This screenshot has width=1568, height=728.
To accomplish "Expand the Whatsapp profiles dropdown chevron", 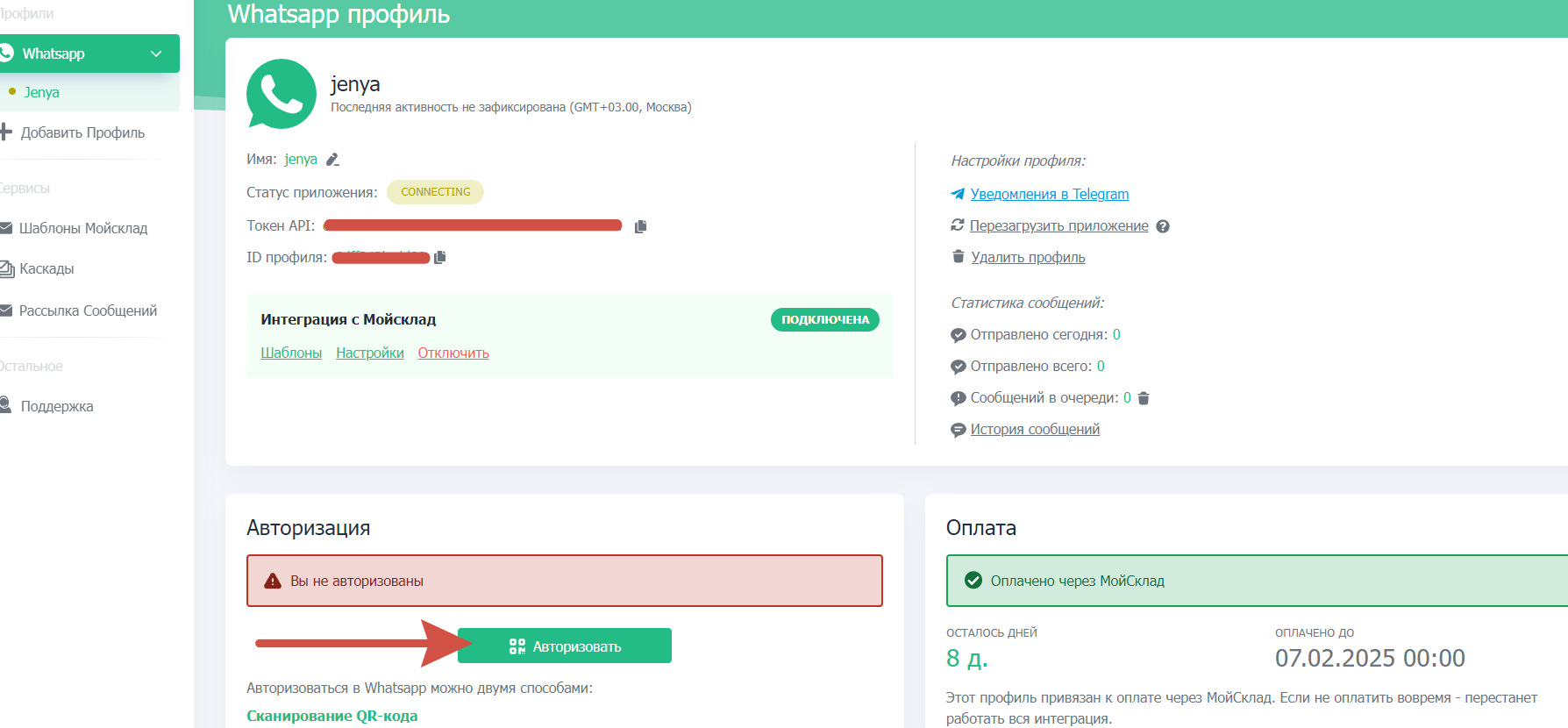I will pos(156,54).
